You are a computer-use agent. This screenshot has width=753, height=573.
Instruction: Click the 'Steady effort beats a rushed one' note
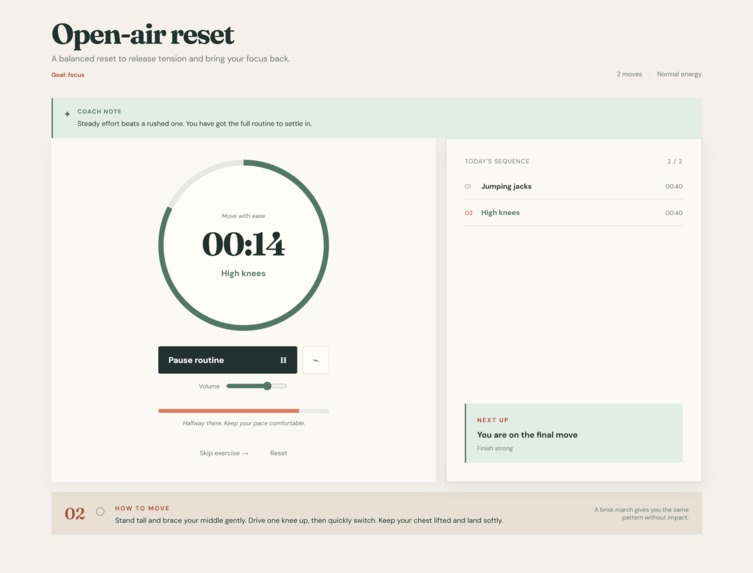coord(194,123)
